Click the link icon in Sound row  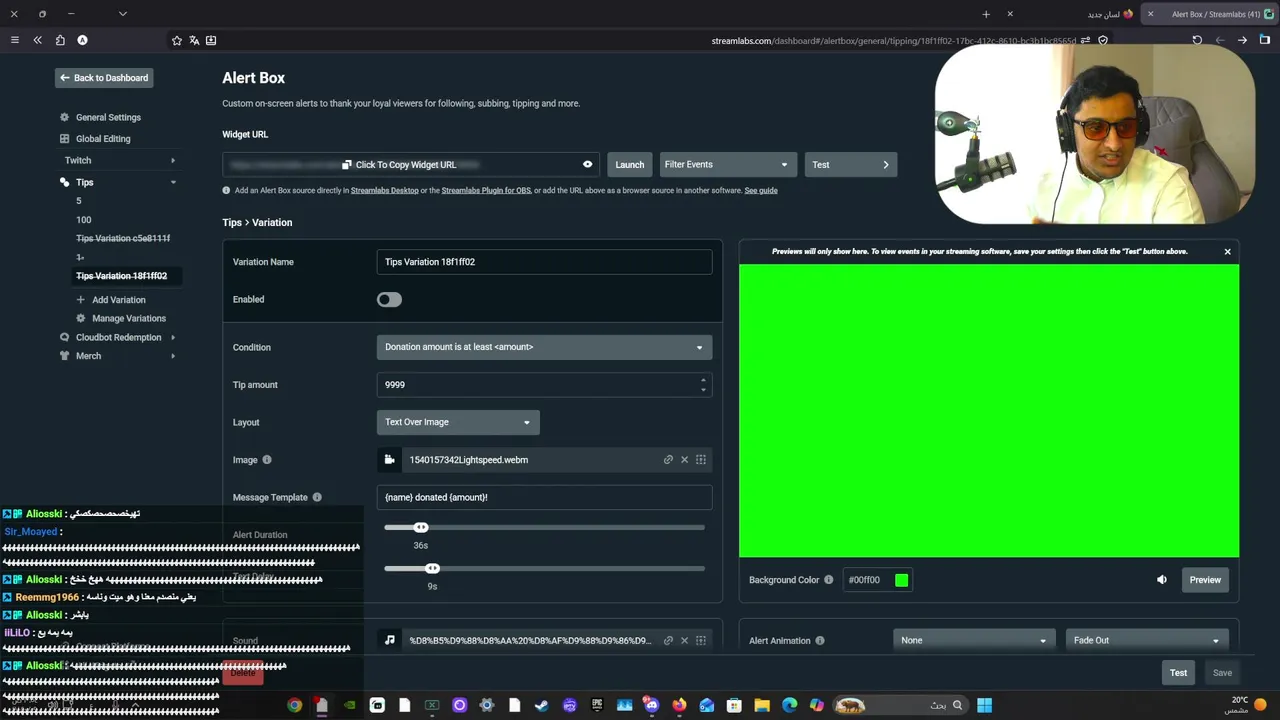(668, 640)
